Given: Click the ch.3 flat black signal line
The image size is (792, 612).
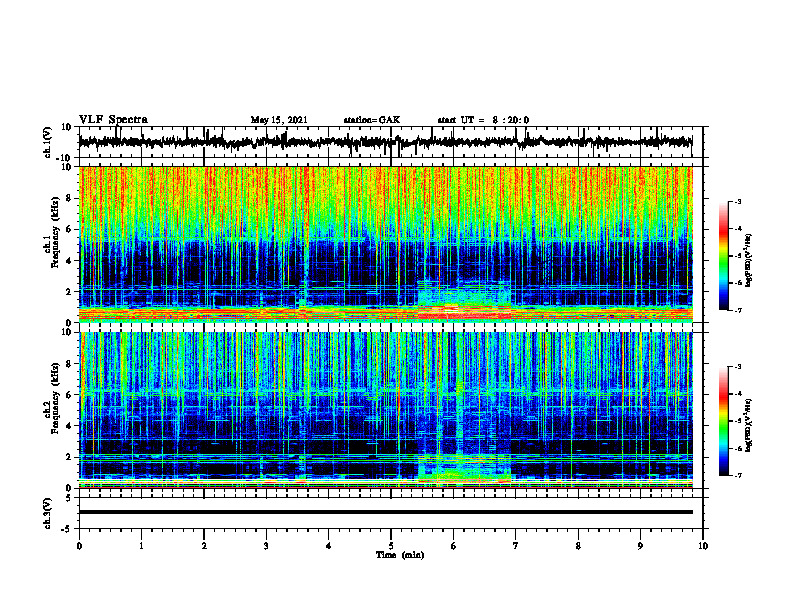Looking at the screenshot, I should (x=385, y=512).
